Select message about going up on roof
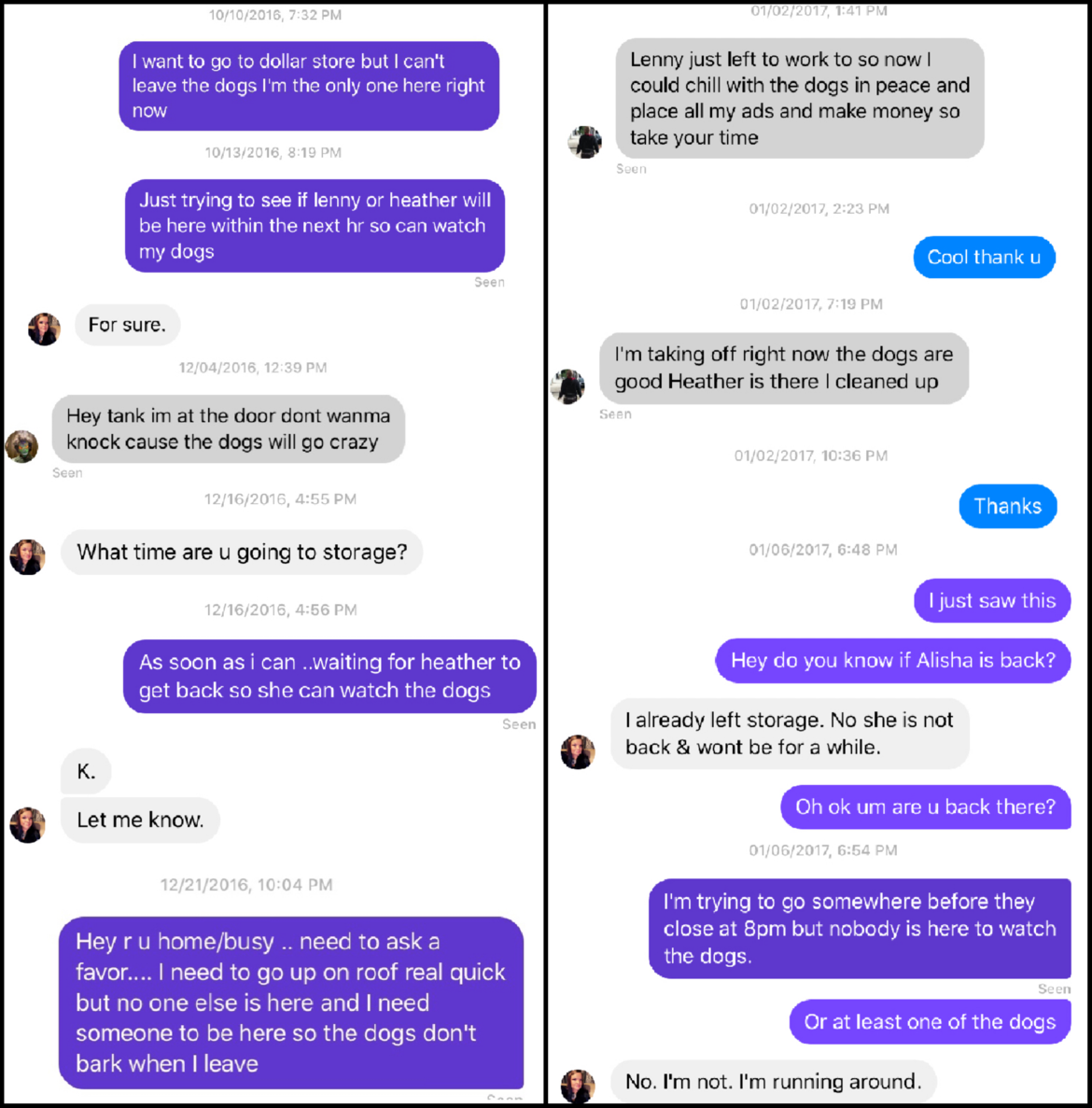 tap(291, 1003)
